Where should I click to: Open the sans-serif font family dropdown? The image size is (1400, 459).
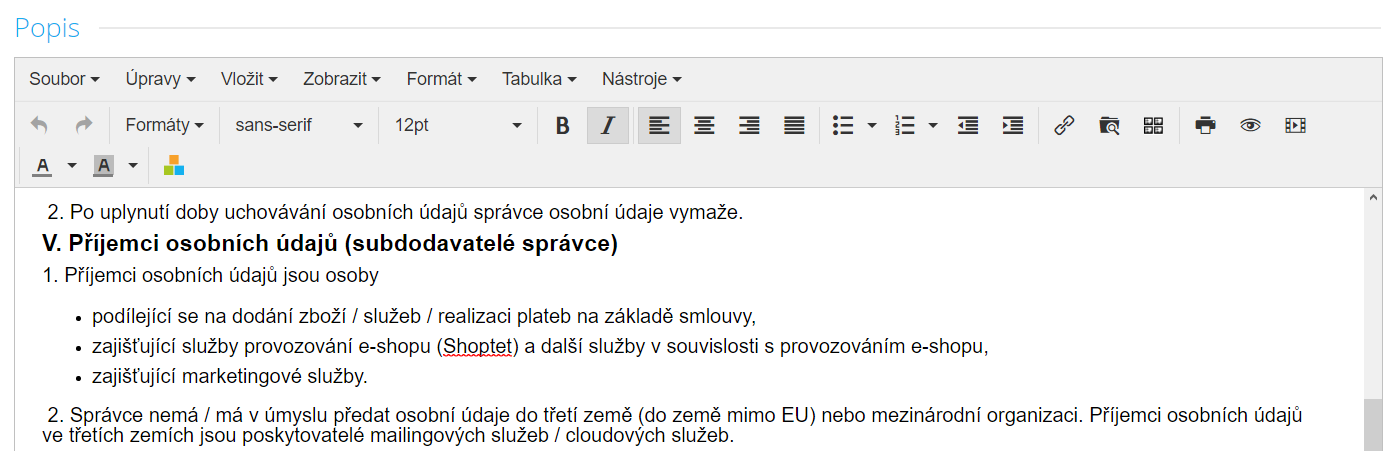click(299, 125)
